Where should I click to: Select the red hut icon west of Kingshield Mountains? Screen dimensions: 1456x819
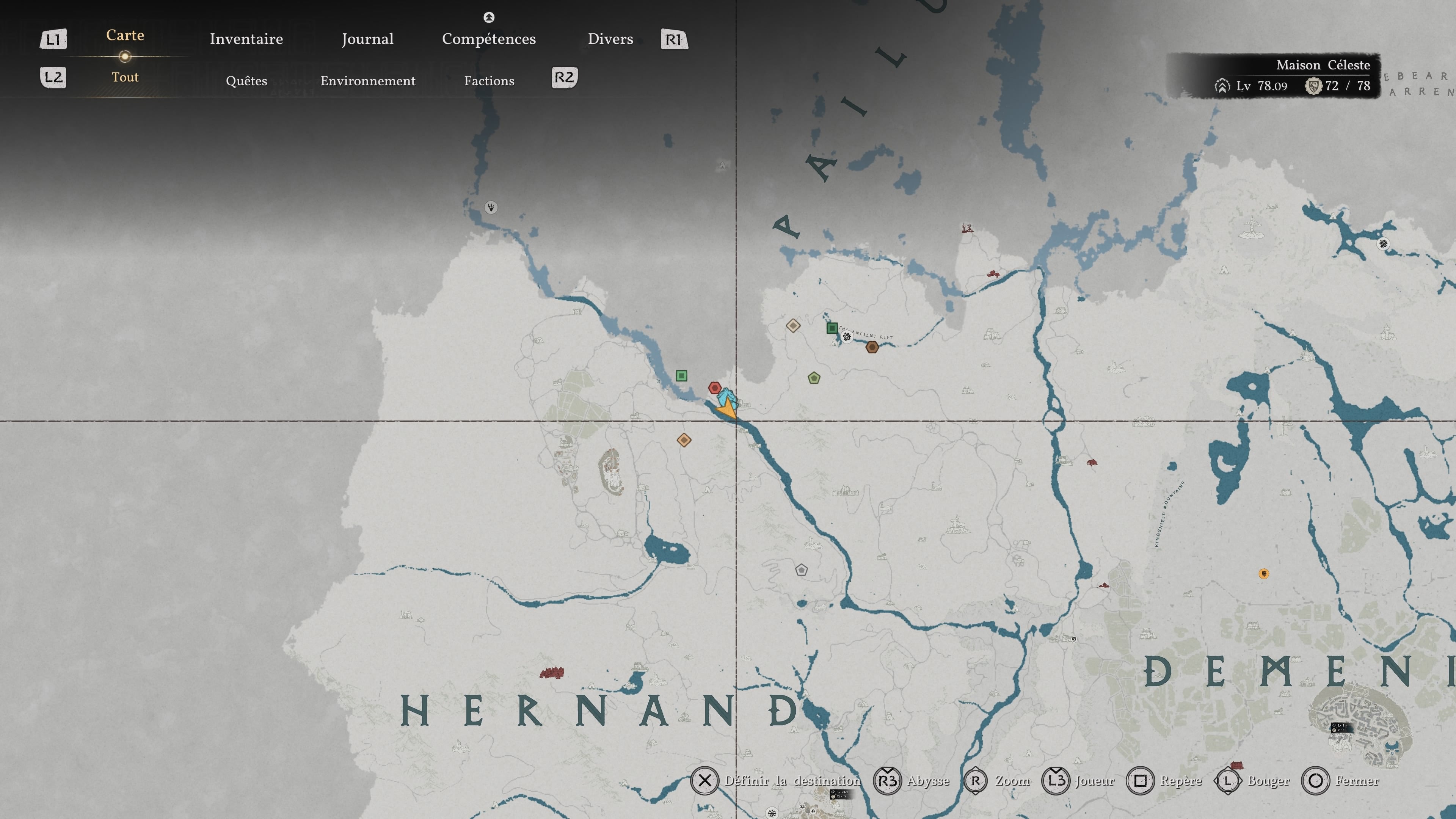coord(1092,462)
